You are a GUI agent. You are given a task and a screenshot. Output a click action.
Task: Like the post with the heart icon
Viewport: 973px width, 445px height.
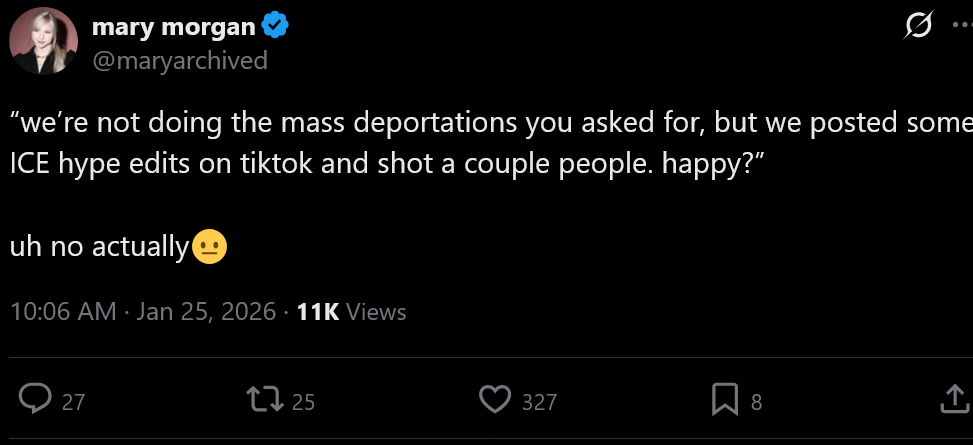click(x=495, y=401)
